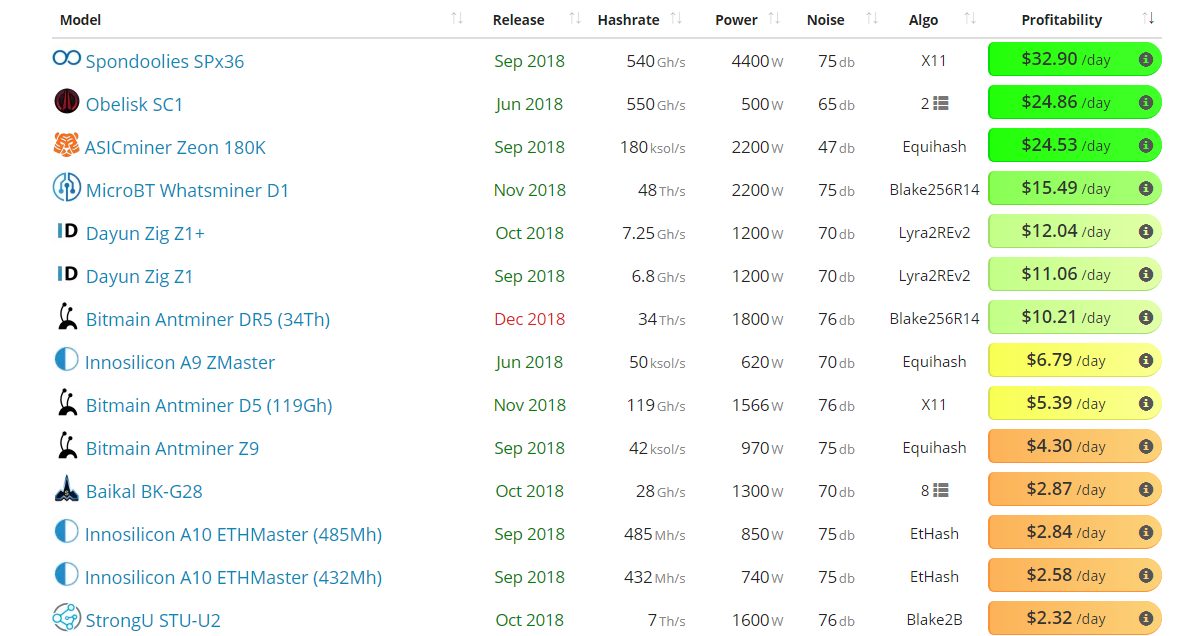
Task: Open ASICminer Zeon 180K link
Action: [175, 147]
